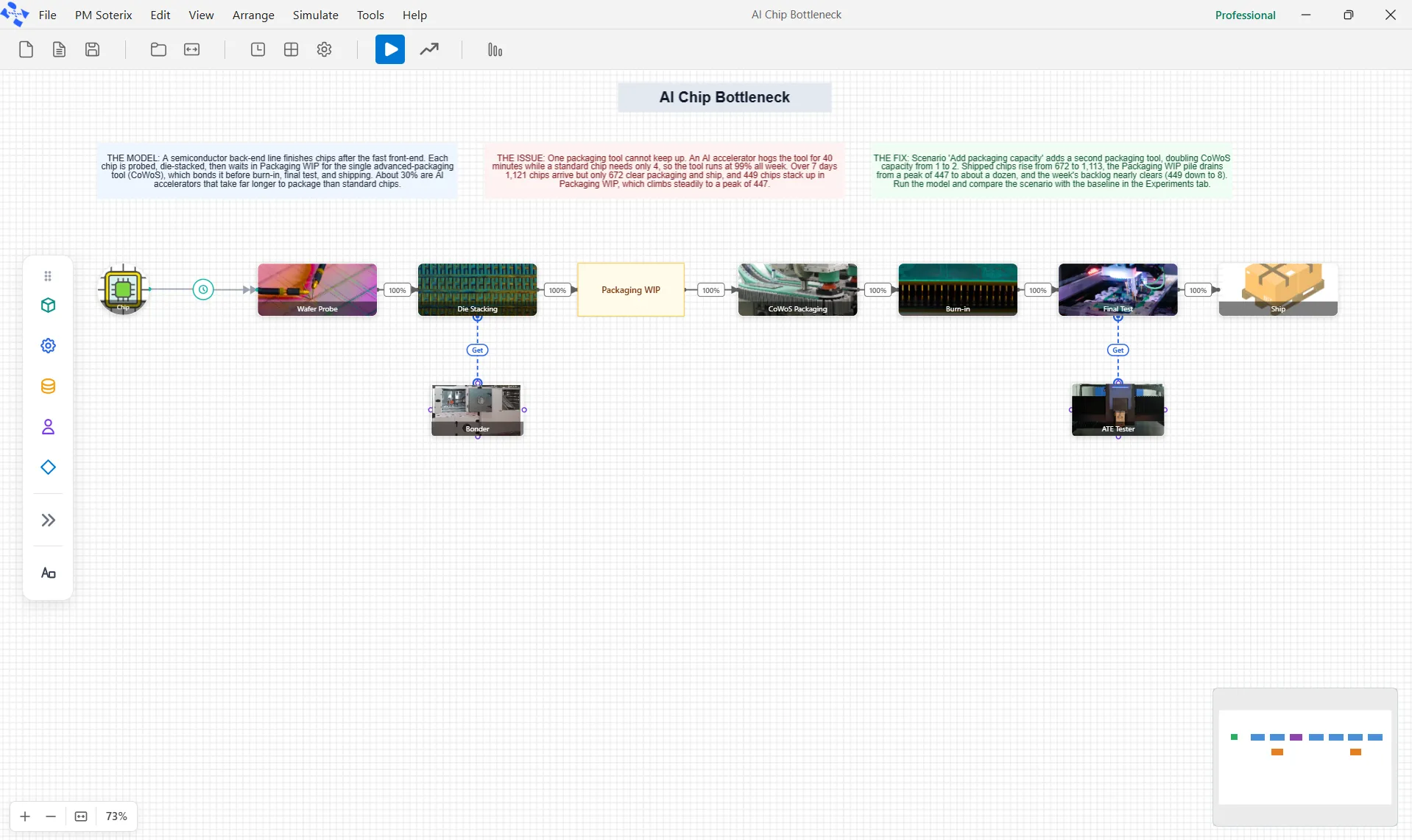Select the text annotation tool
Image resolution: width=1412 pixels, height=840 pixels.
click(x=48, y=573)
